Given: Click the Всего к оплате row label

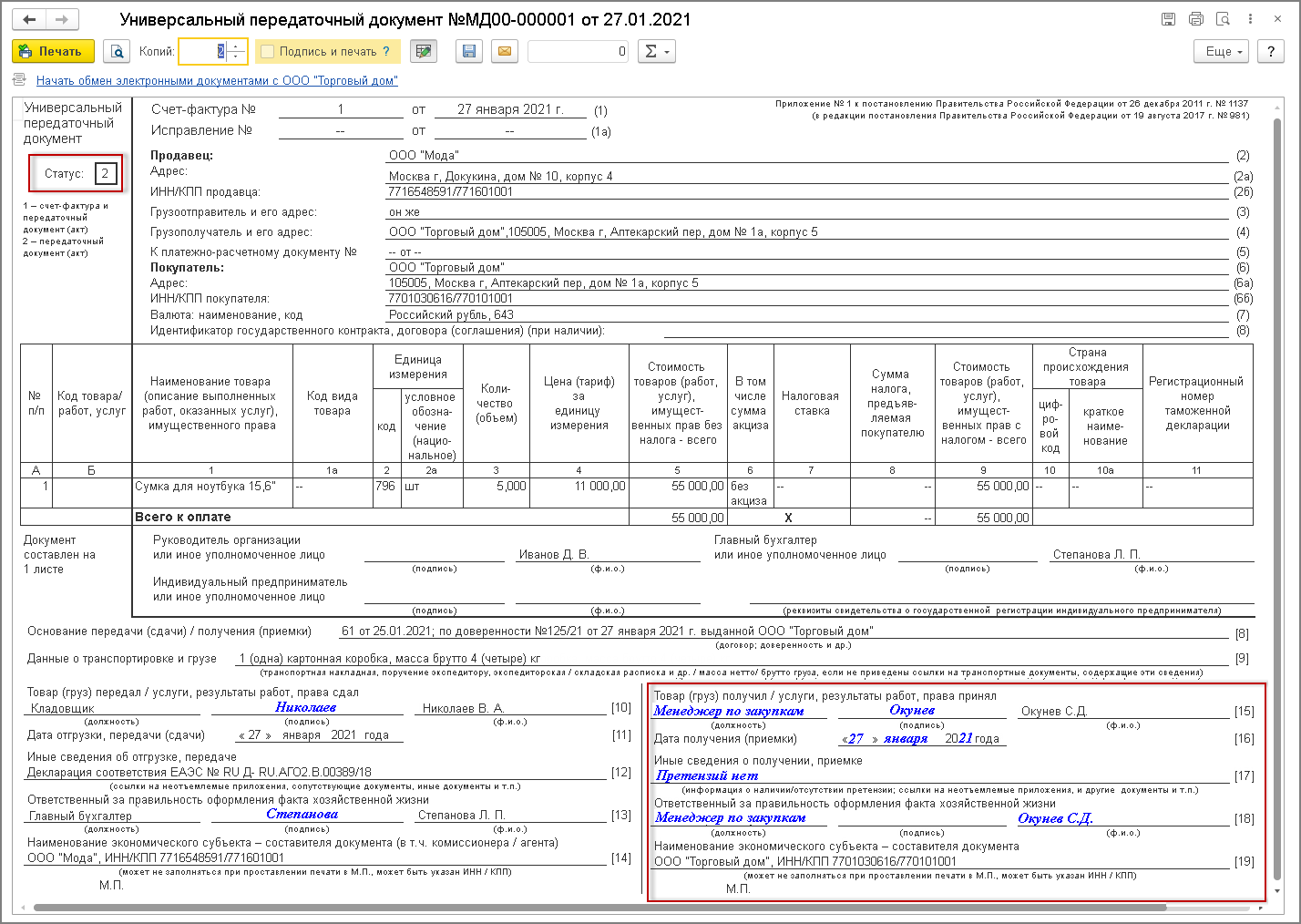Looking at the screenshot, I should point(183,518).
